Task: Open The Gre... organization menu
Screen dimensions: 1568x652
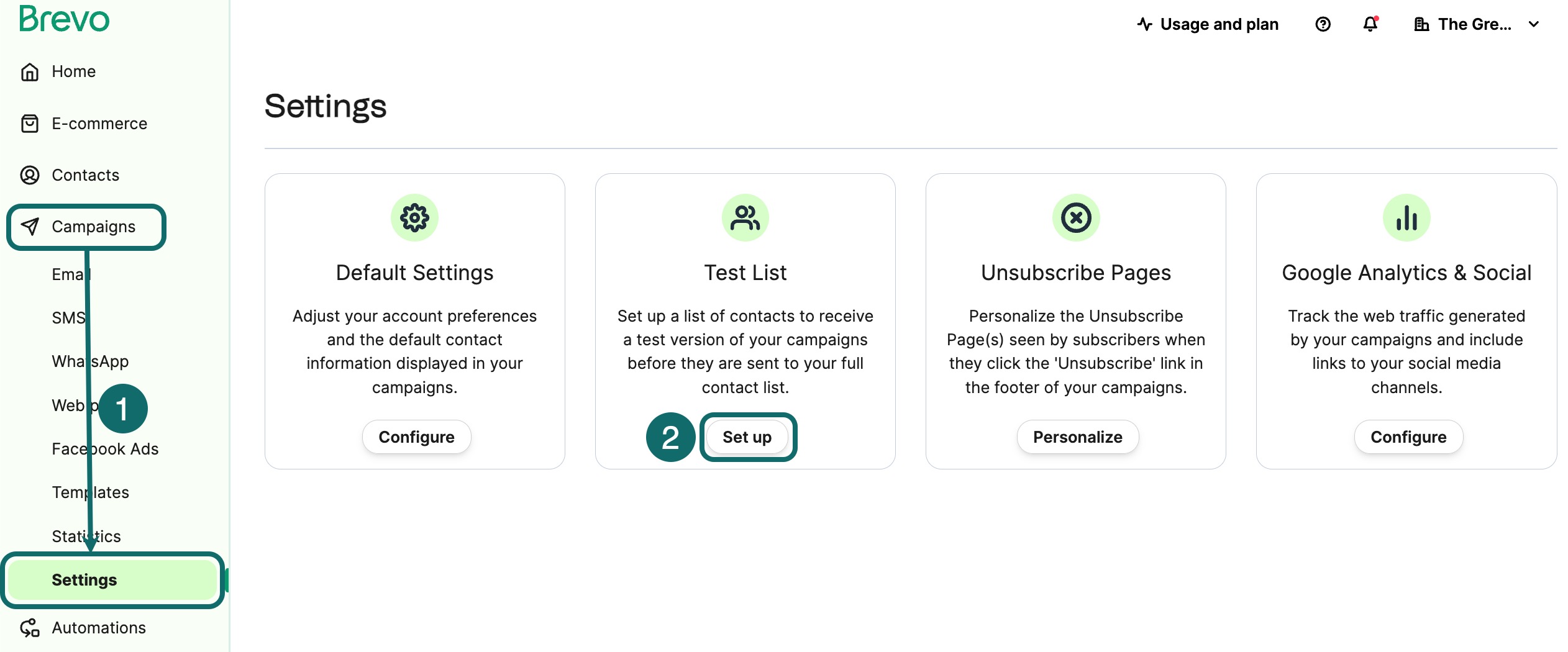Action: point(1474,24)
